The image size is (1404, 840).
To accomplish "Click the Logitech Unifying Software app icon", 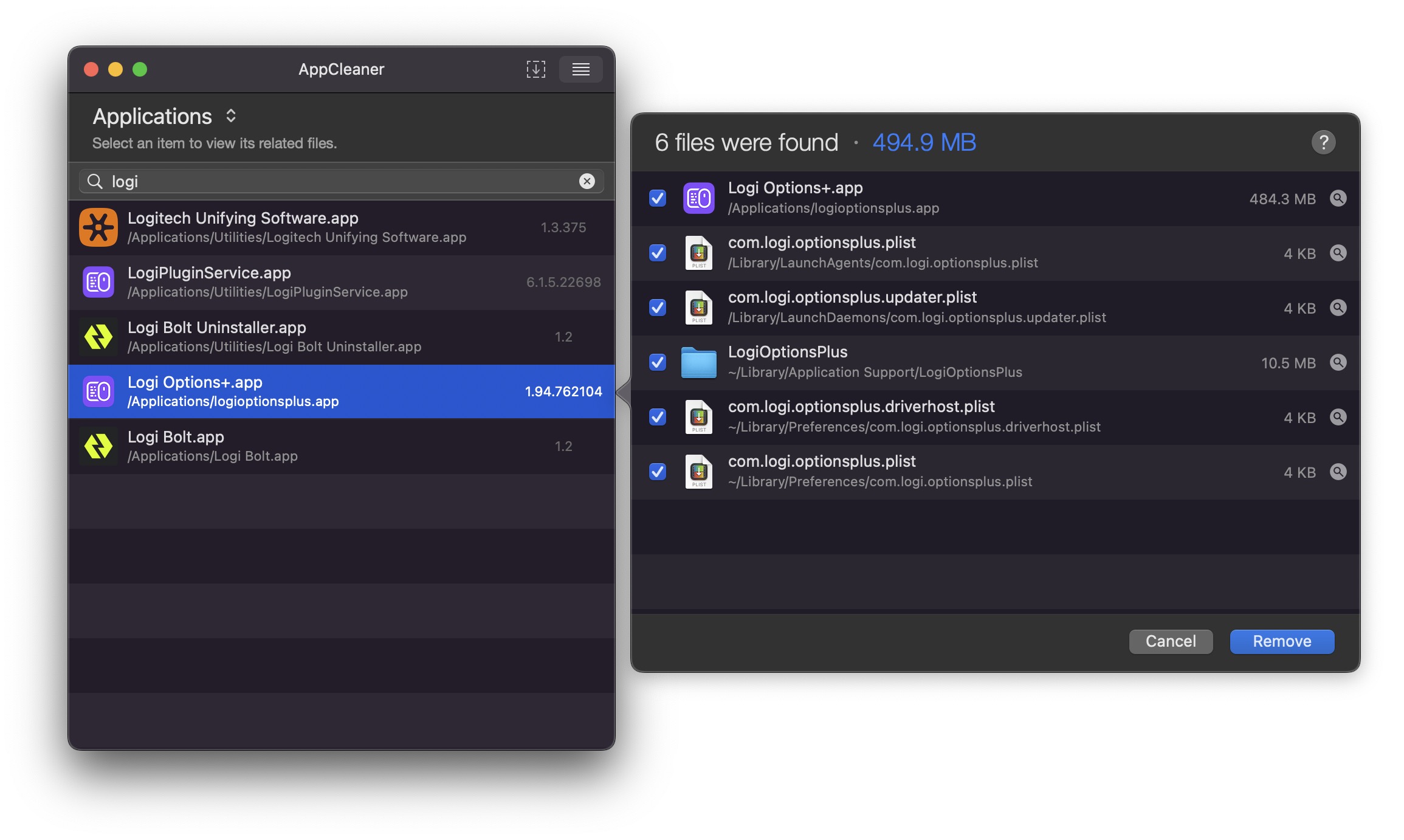I will pyautogui.click(x=98, y=227).
